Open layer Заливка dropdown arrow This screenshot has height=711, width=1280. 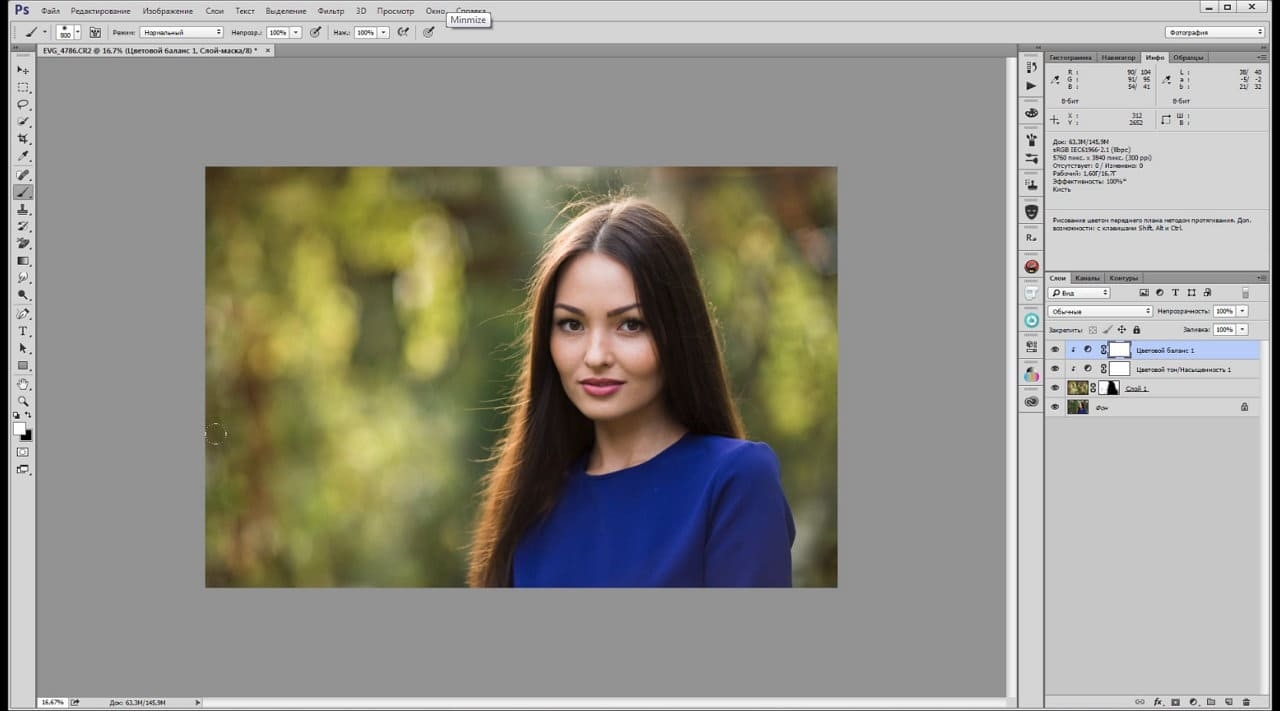click(x=1243, y=329)
